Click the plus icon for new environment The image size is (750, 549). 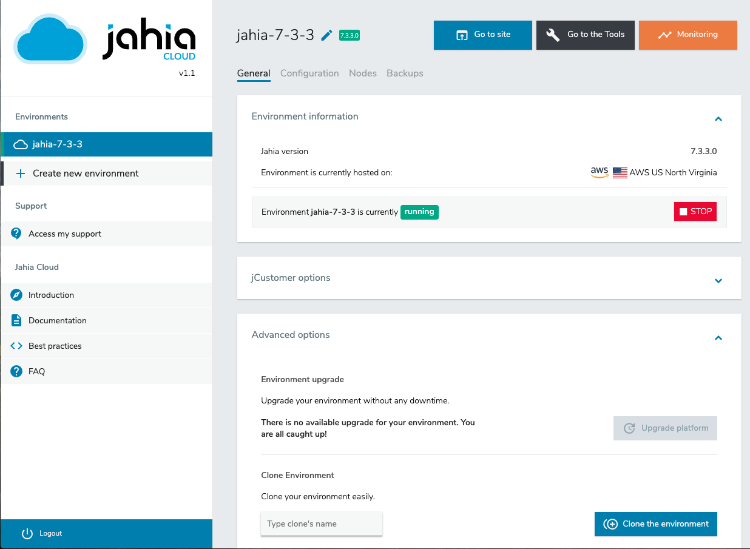[21, 174]
